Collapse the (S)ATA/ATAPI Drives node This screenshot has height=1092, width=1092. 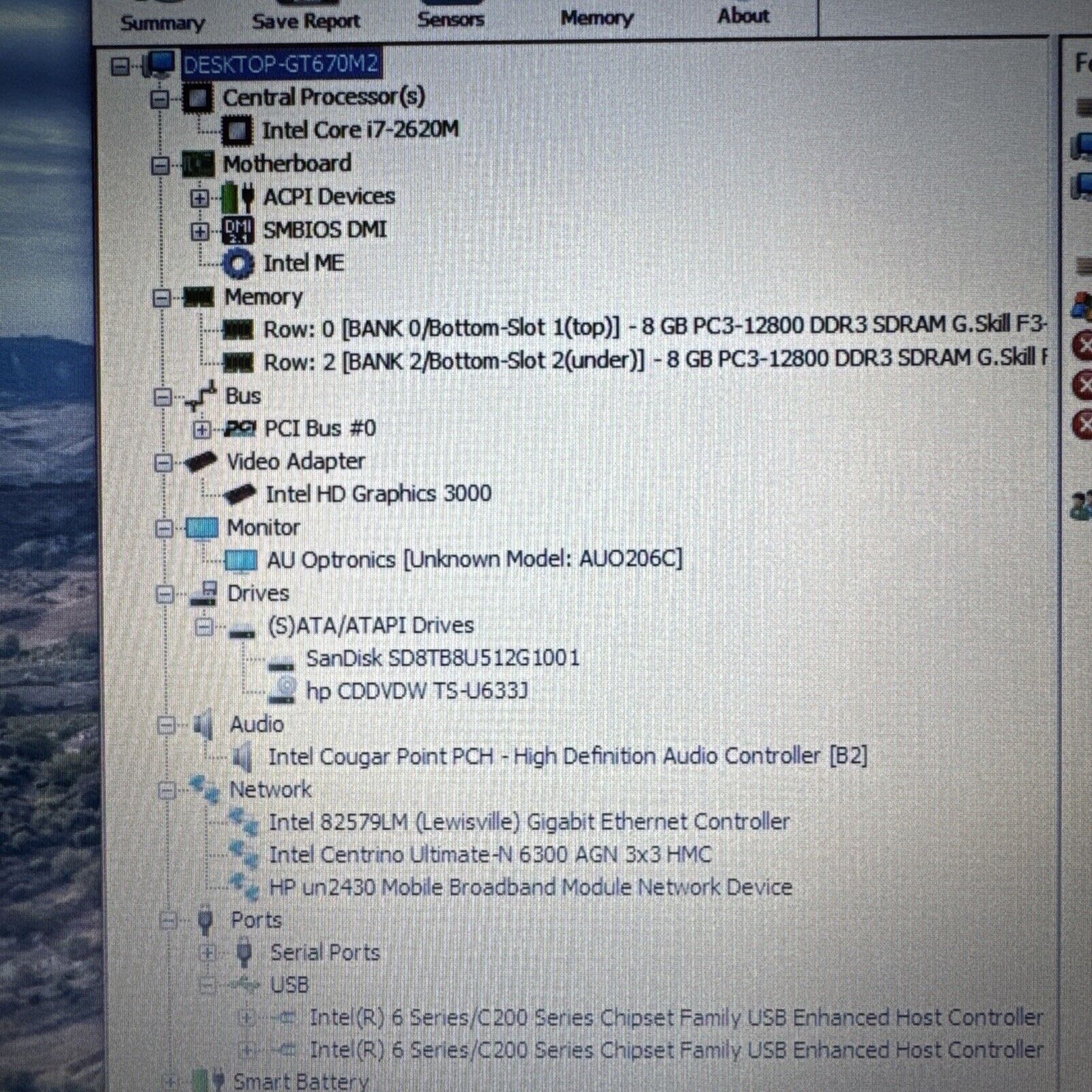click(203, 627)
